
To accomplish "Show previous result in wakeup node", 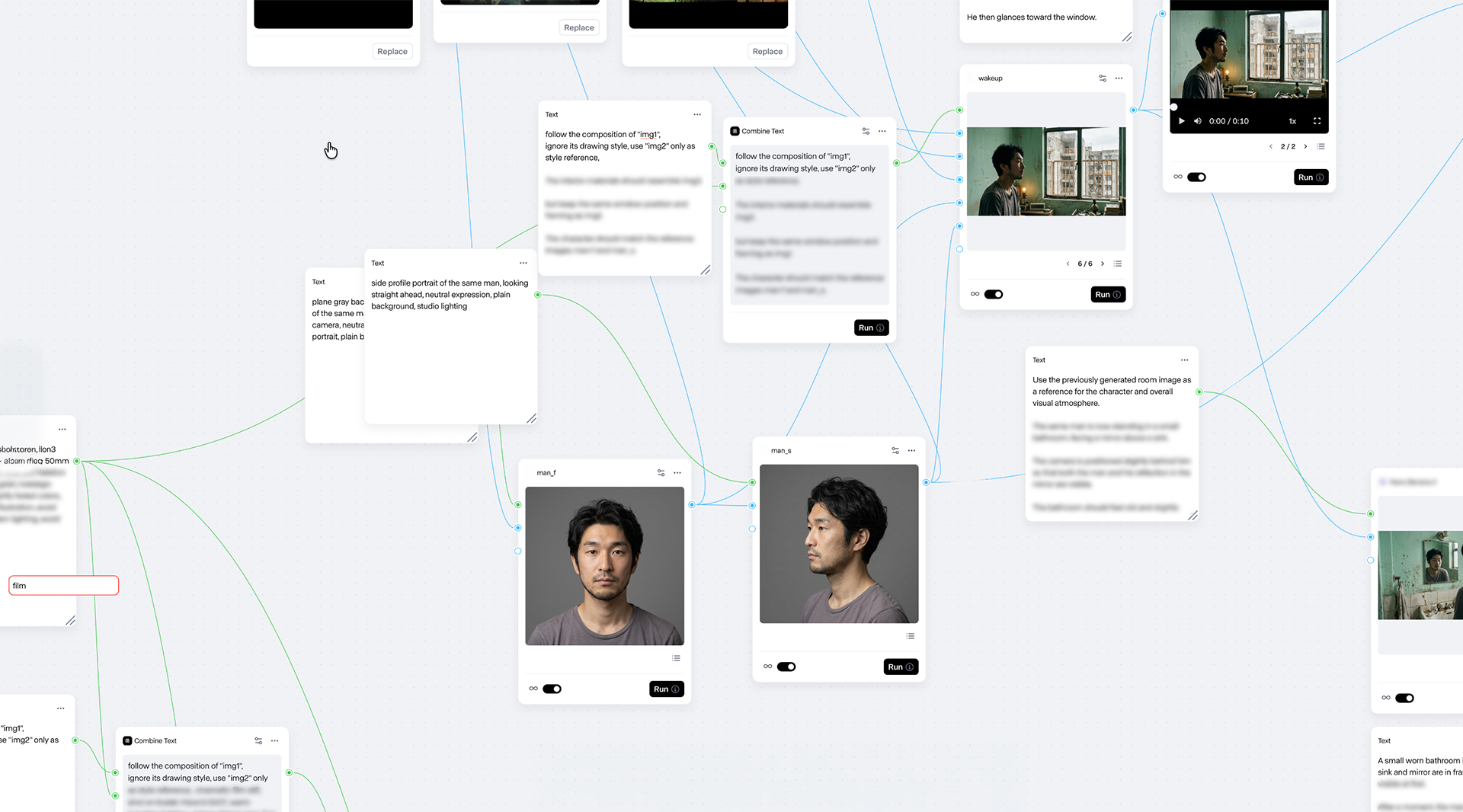I will [1068, 264].
